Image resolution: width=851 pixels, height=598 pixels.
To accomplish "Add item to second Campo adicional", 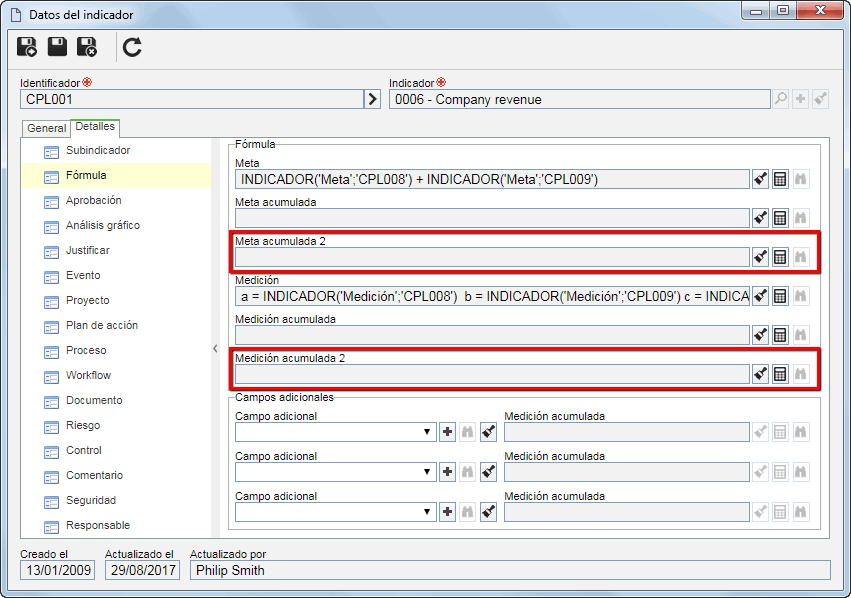I will (447, 472).
